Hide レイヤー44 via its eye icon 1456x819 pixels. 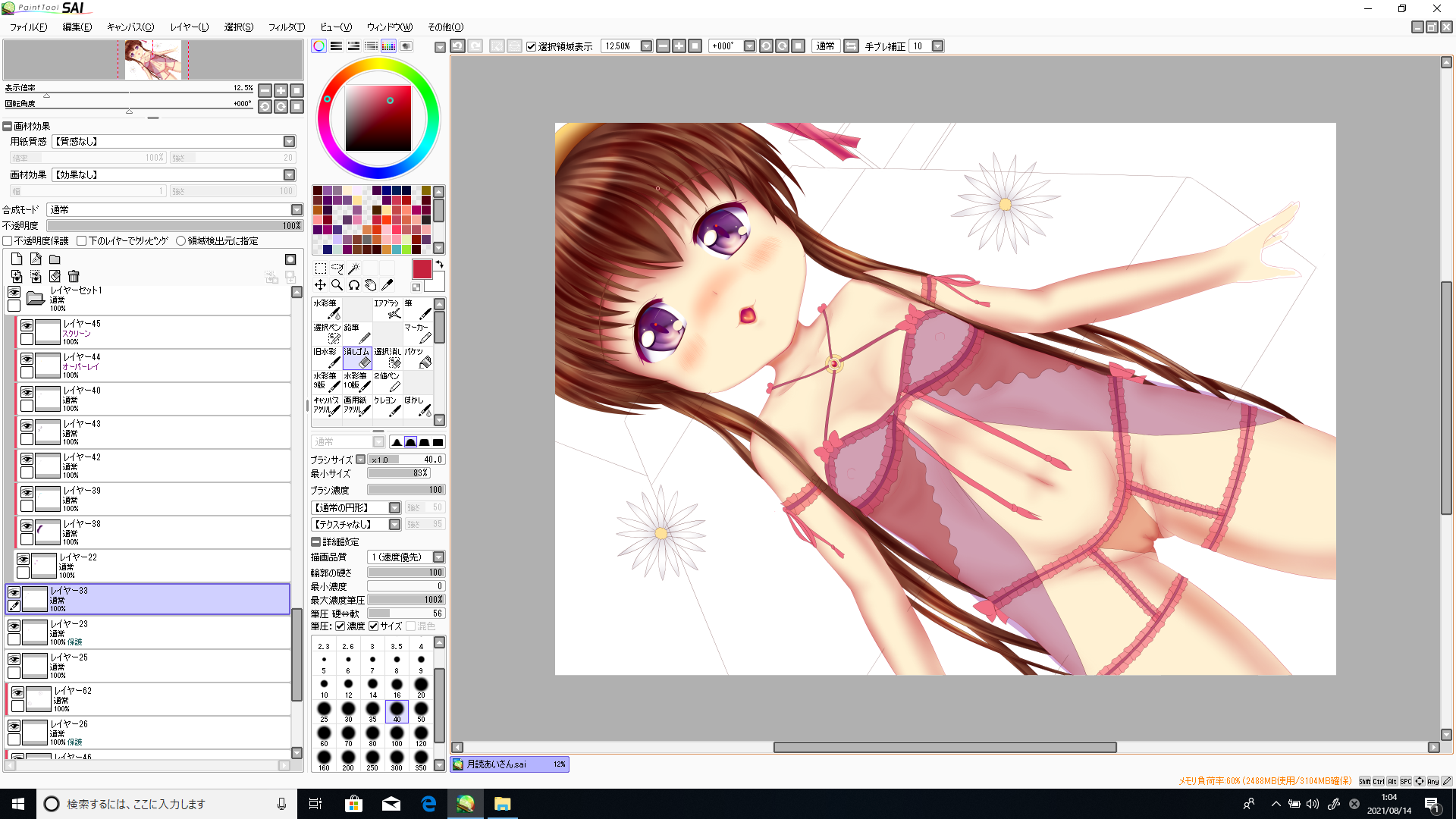[x=27, y=359]
